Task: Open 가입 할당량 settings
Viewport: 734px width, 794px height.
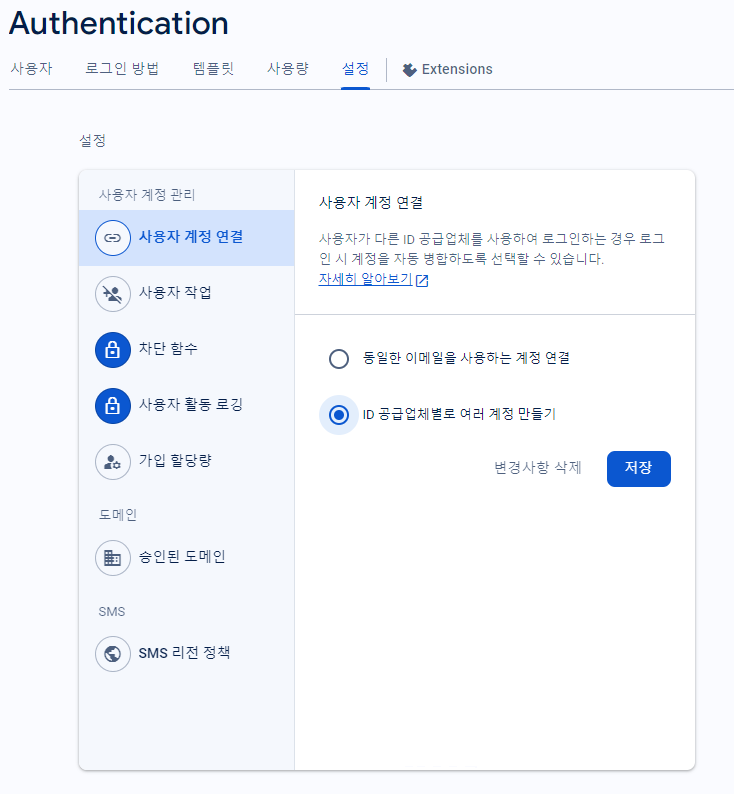Action: [x=186, y=462]
